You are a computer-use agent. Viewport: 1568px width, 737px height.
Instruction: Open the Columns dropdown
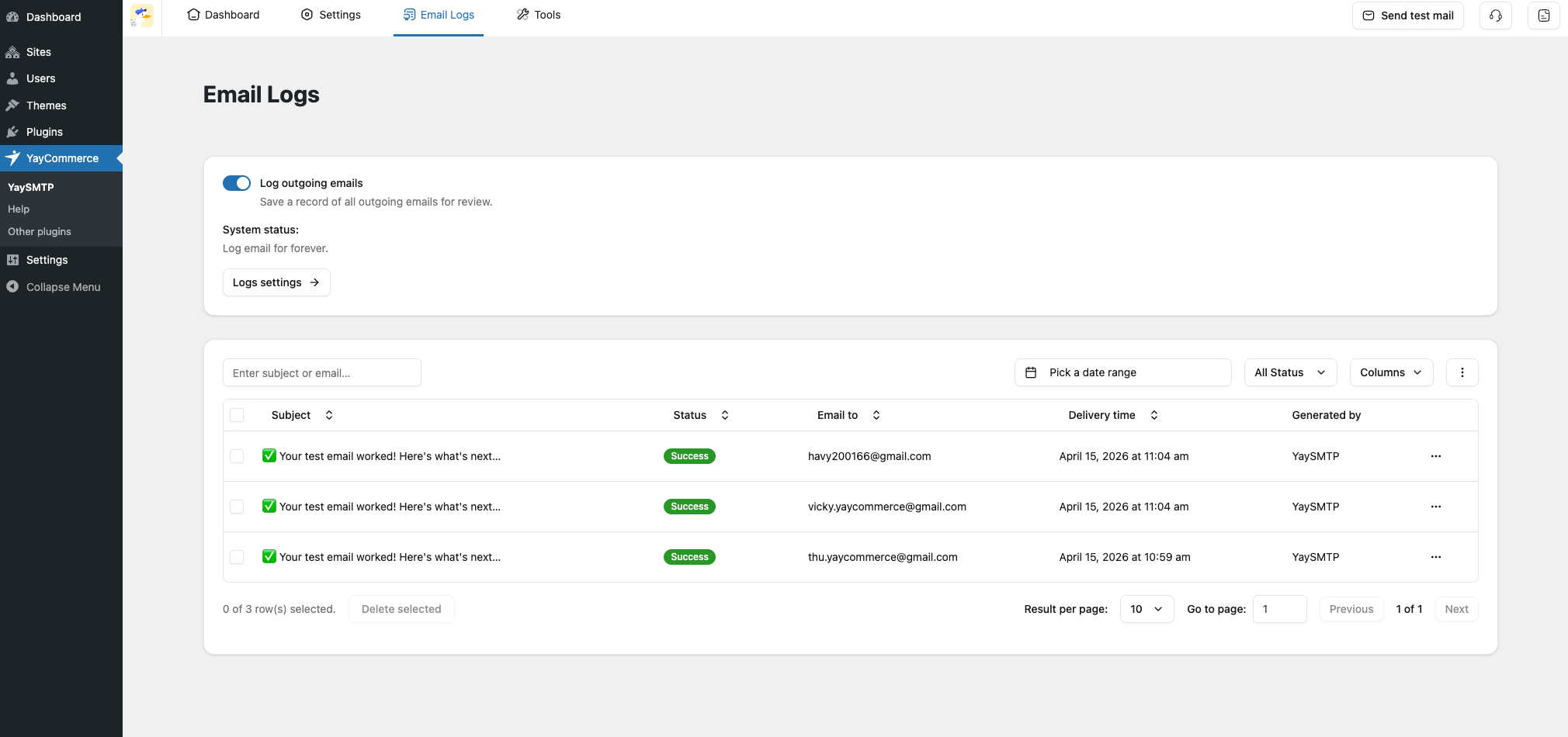click(1390, 372)
